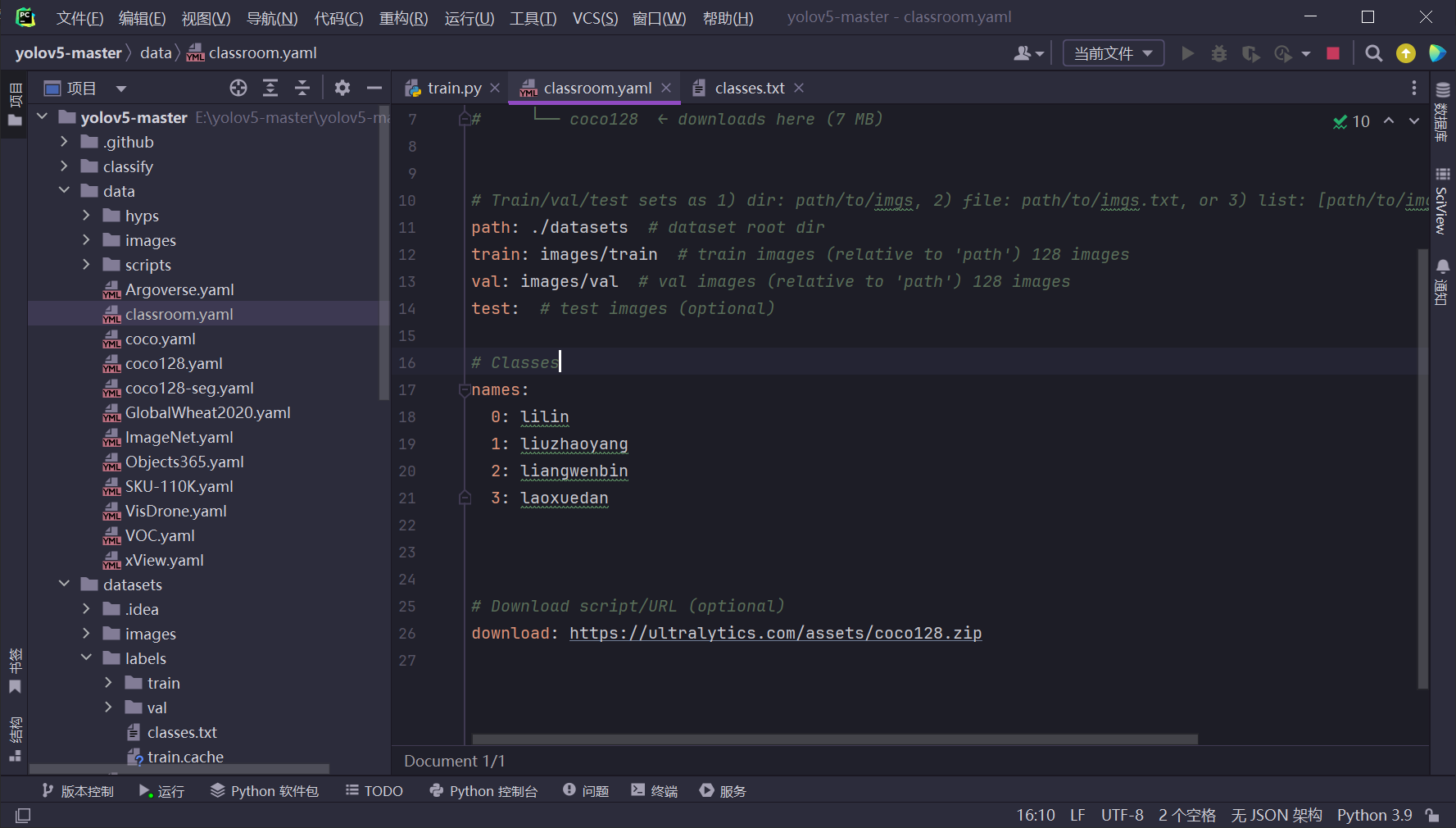Click line separator LF in status bar
The width and height of the screenshot is (1456, 828).
(x=1077, y=816)
